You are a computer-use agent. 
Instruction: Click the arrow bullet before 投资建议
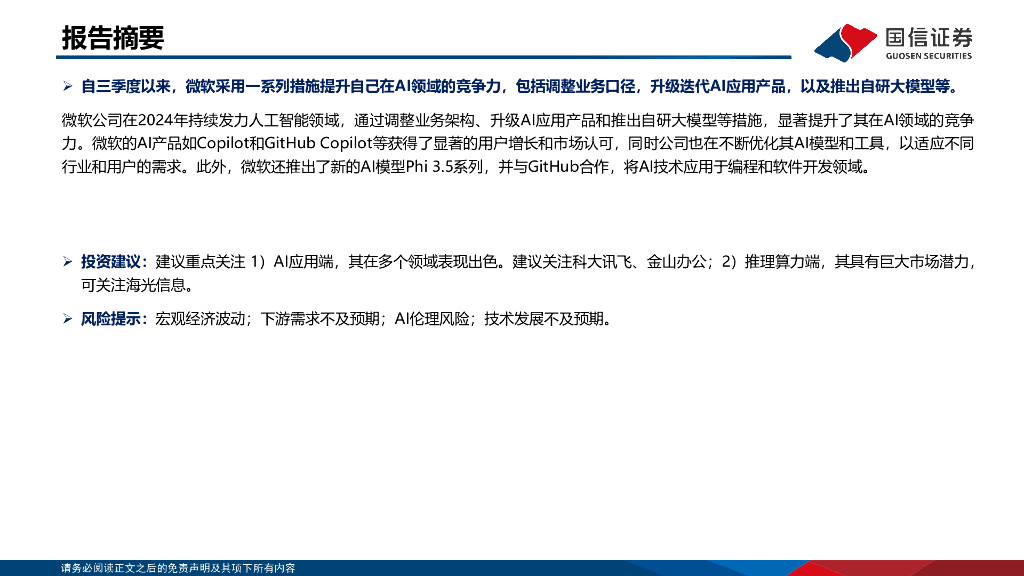click(67, 262)
